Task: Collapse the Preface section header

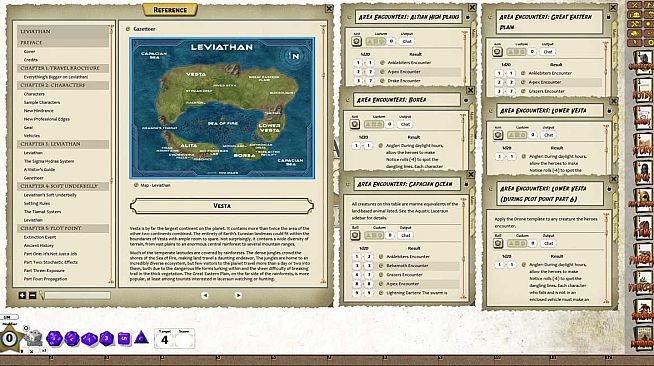Action: 63,43
